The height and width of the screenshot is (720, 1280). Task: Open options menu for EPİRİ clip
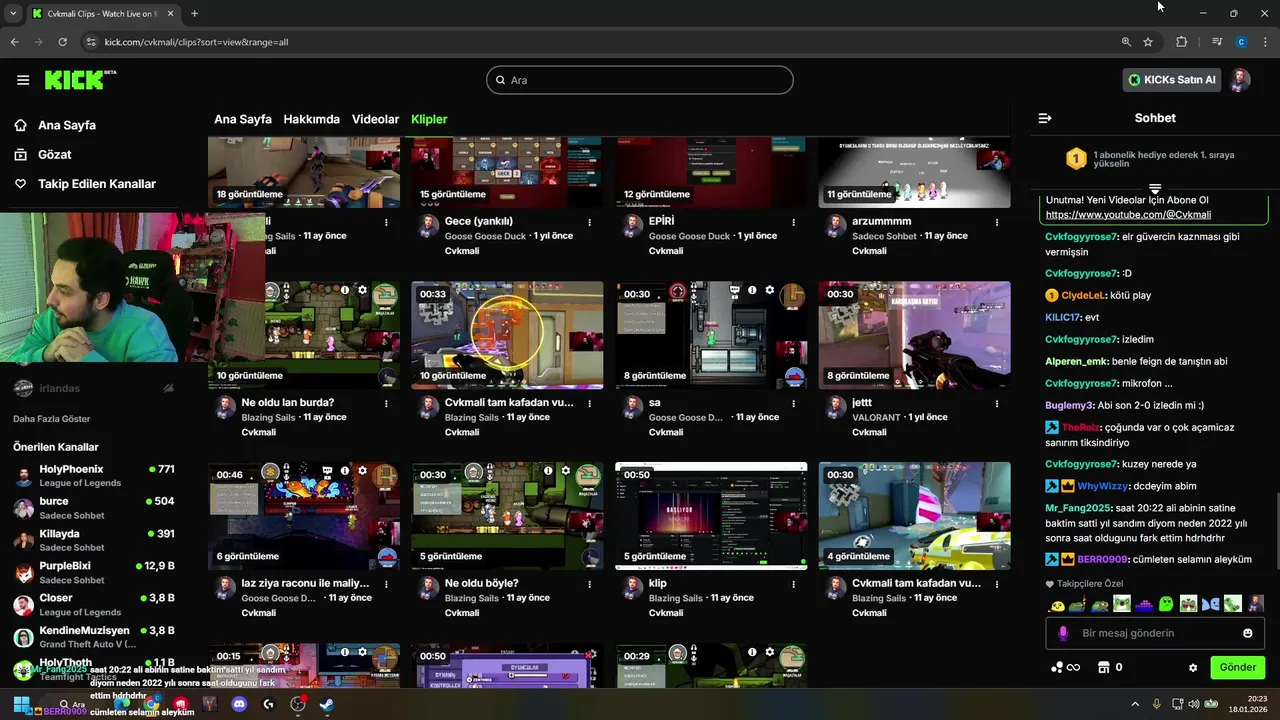(x=793, y=222)
